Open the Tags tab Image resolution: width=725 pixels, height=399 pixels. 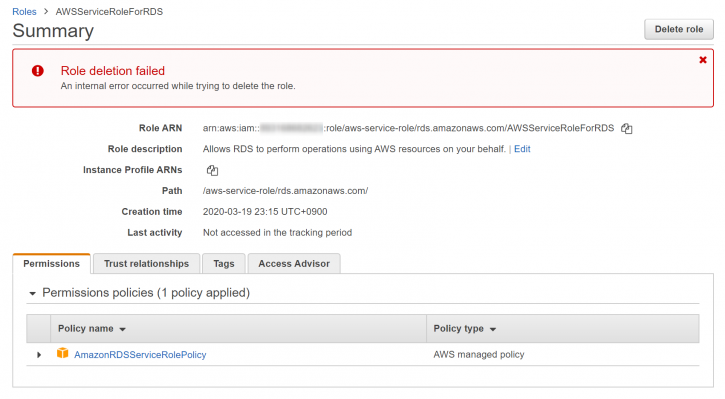click(x=224, y=264)
